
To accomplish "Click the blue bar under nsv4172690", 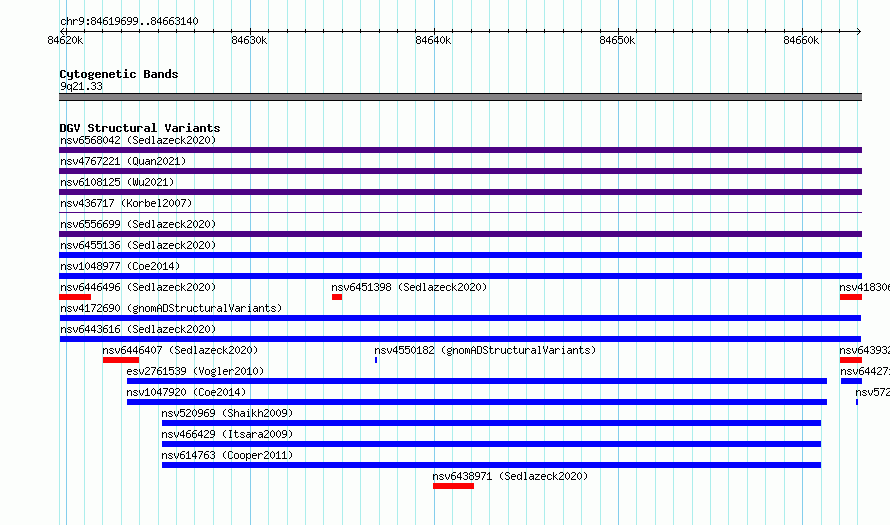I will pos(460,318).
